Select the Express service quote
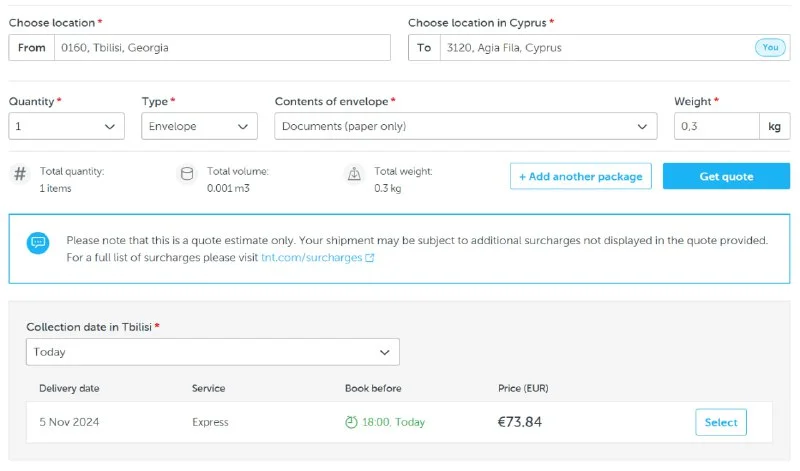Screen dimensions: 800x471 (x=720, y=422)
